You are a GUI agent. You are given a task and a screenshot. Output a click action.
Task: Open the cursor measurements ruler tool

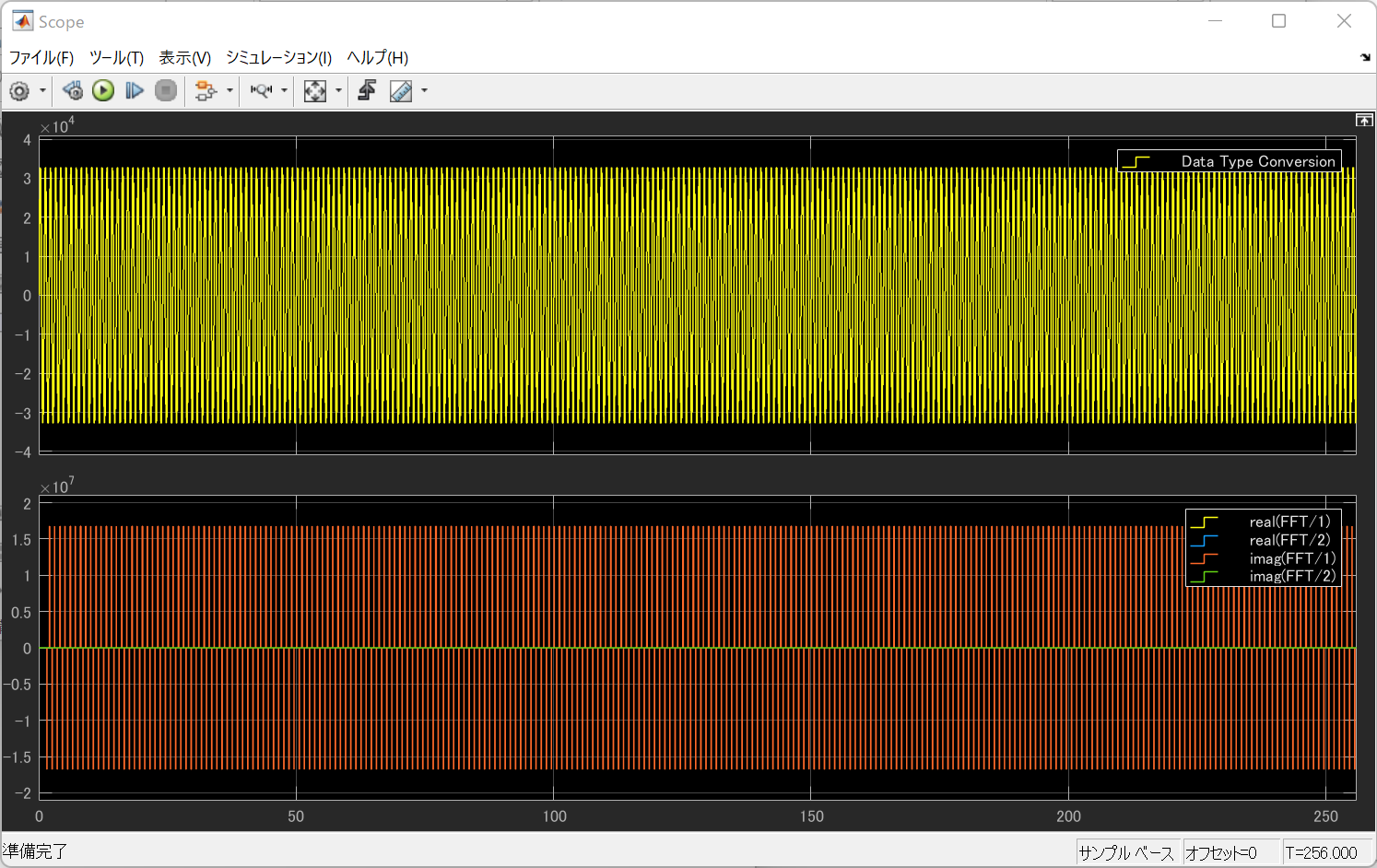(401, 90)
